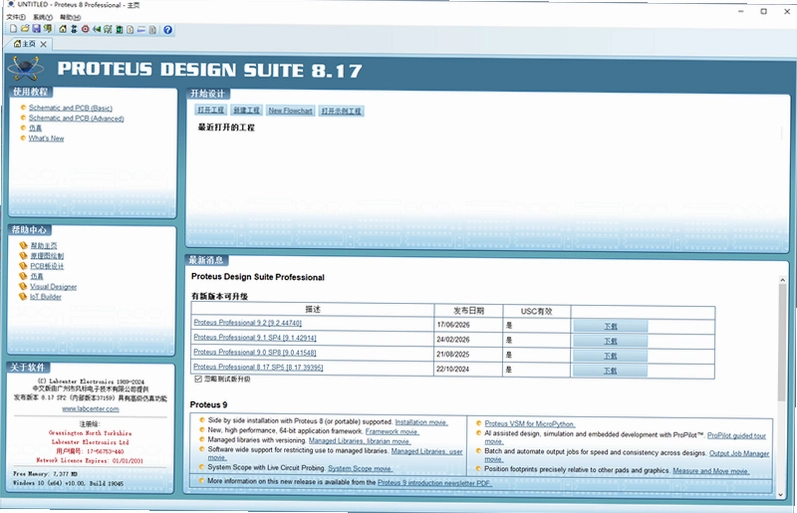Open Bill of Materials toolbar icon
The height and width of the screenshot is (513, 797).
(130, 29)
